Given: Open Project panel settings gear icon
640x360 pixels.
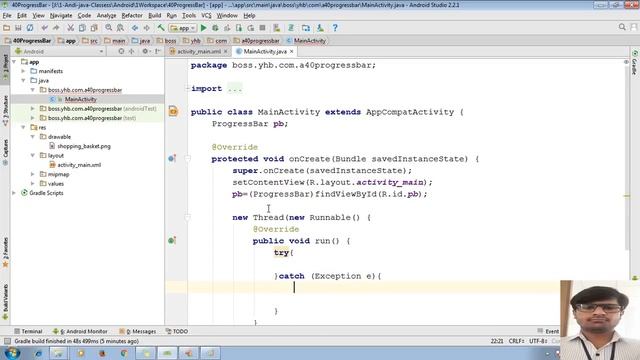Looking at the screenshot, I should [x=145, y=51].
